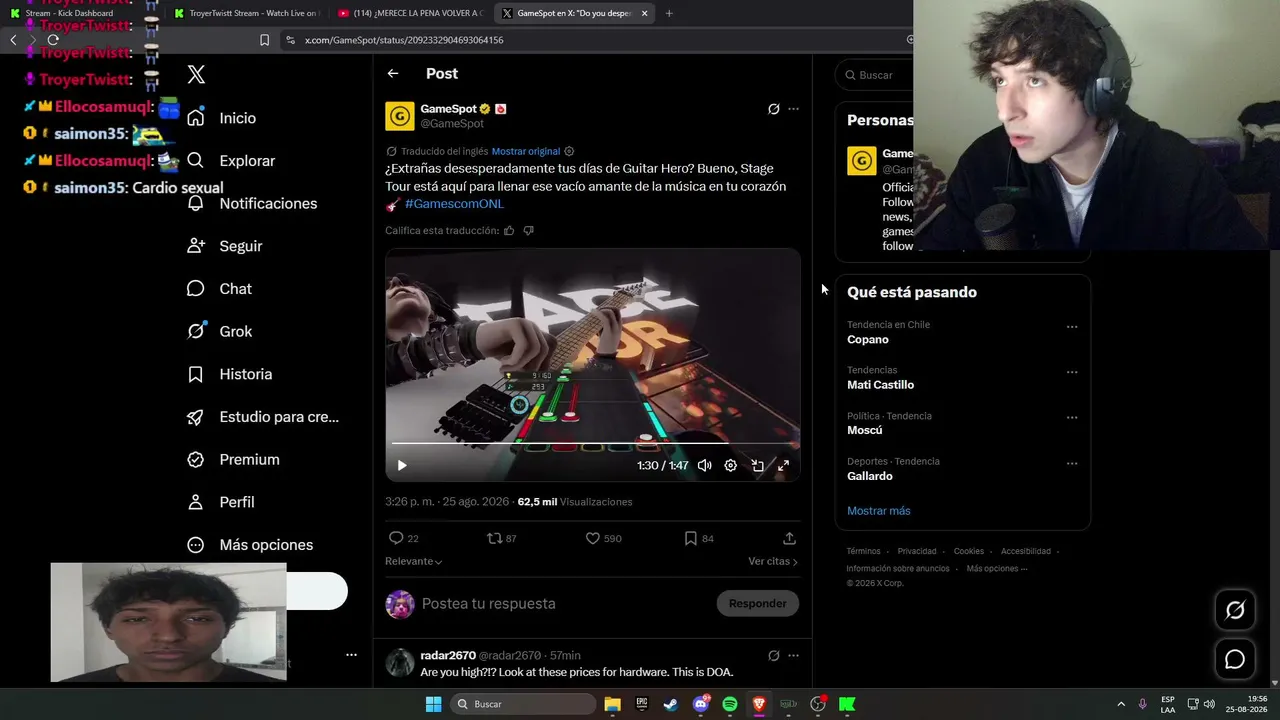Repost the GameSpot post
The image size is (1280, 720).
pos(494,538)
